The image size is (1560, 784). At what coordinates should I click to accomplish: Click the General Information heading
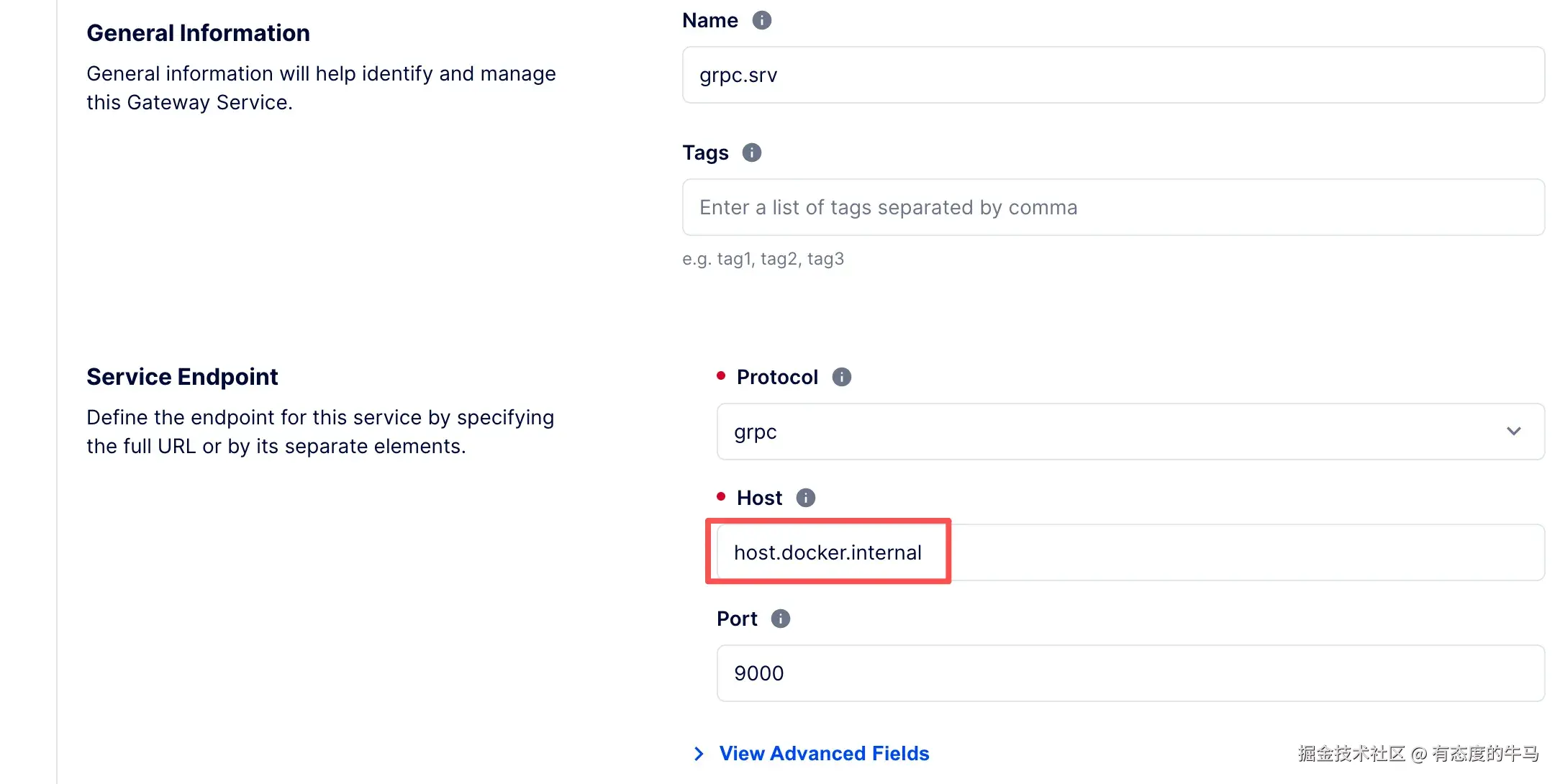[x=198, y=33]
